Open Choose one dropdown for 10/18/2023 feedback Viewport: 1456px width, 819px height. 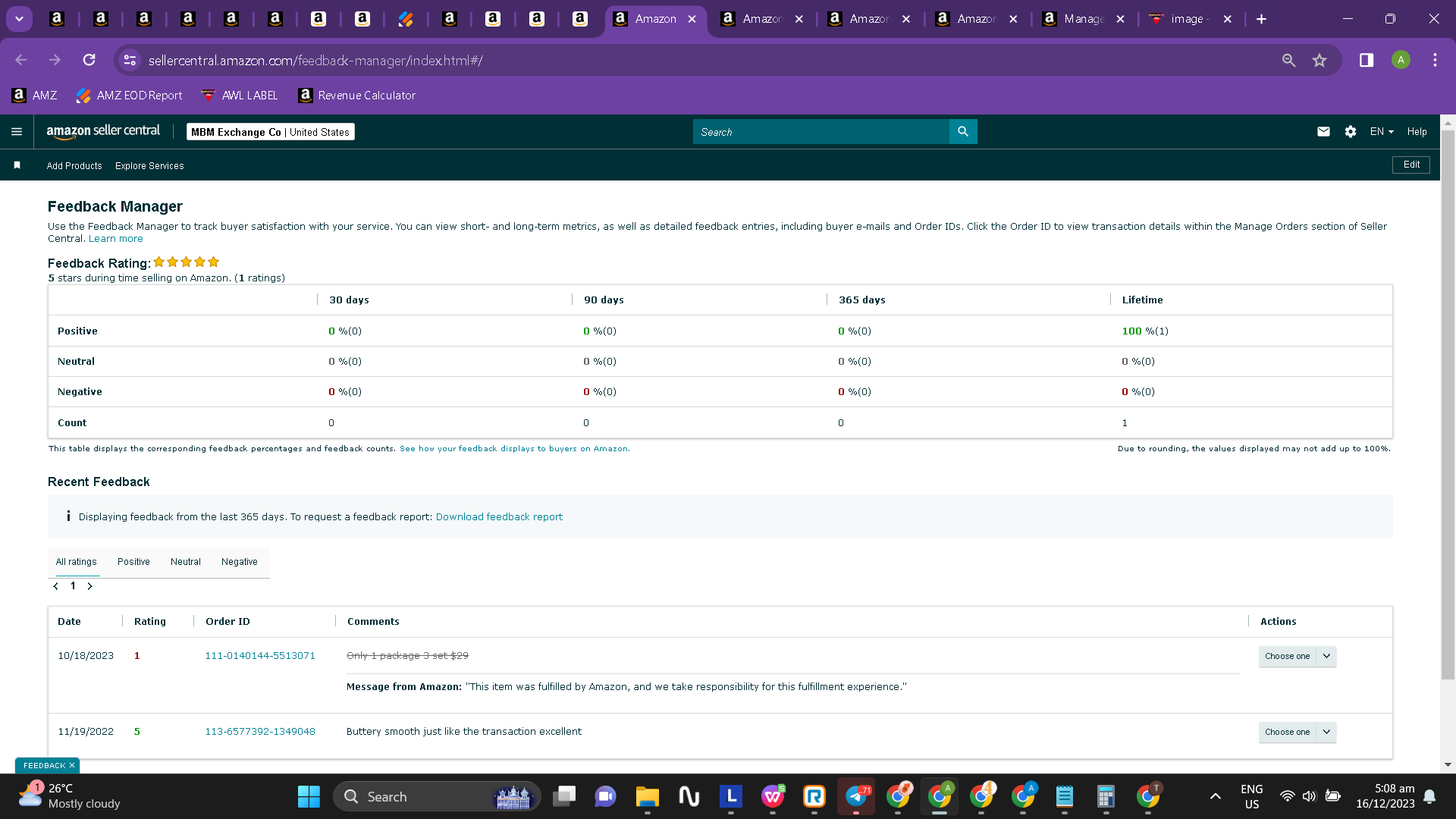[1297, 657]
